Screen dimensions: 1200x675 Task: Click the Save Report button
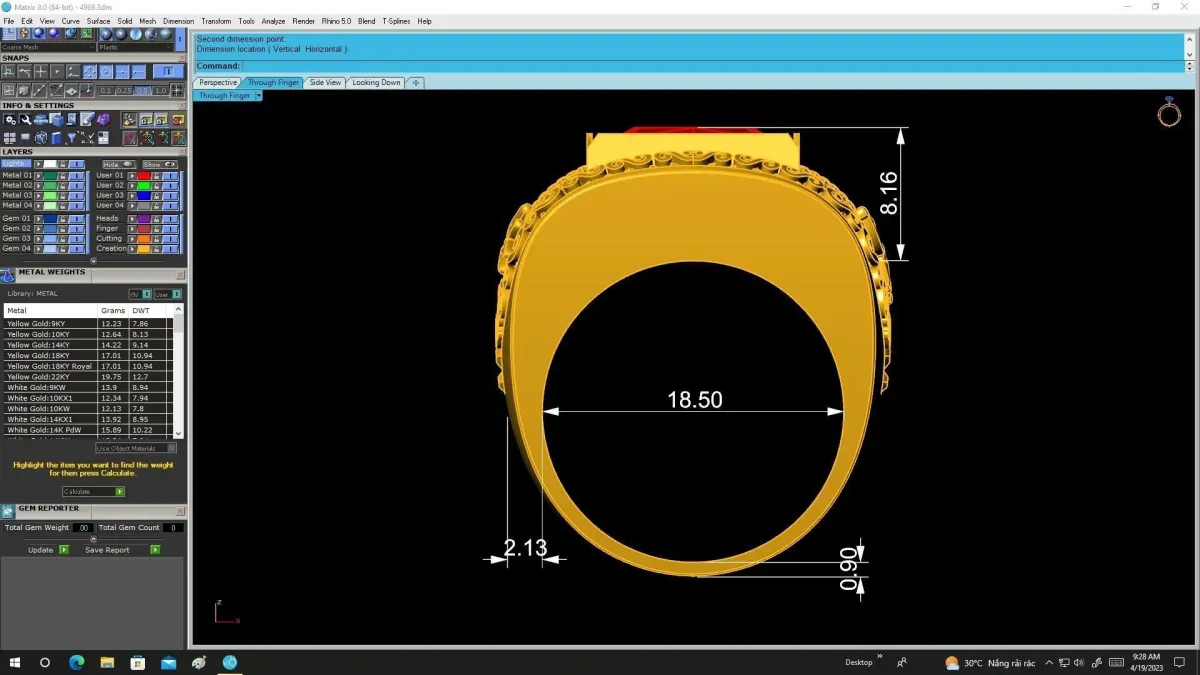pos(122,550)
